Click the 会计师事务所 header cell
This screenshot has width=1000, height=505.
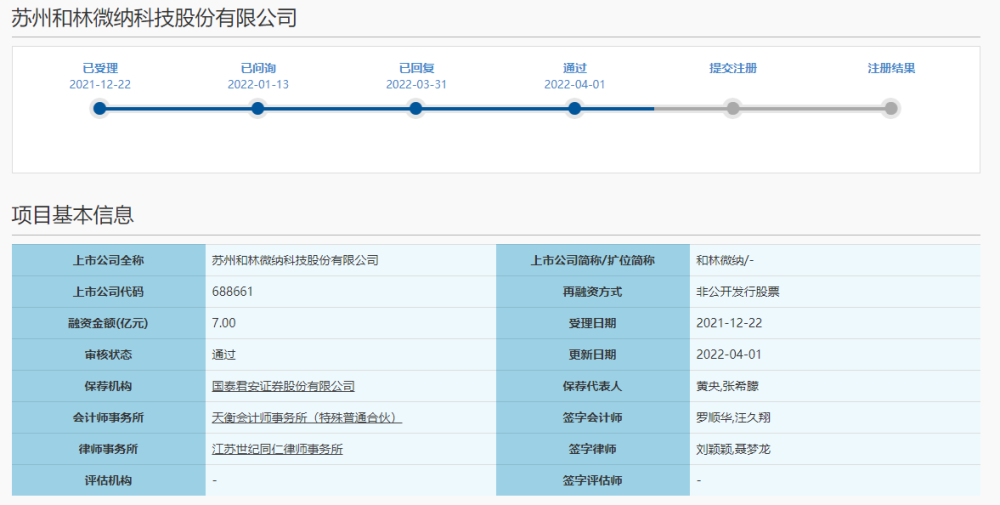click(x=108, y=418)
